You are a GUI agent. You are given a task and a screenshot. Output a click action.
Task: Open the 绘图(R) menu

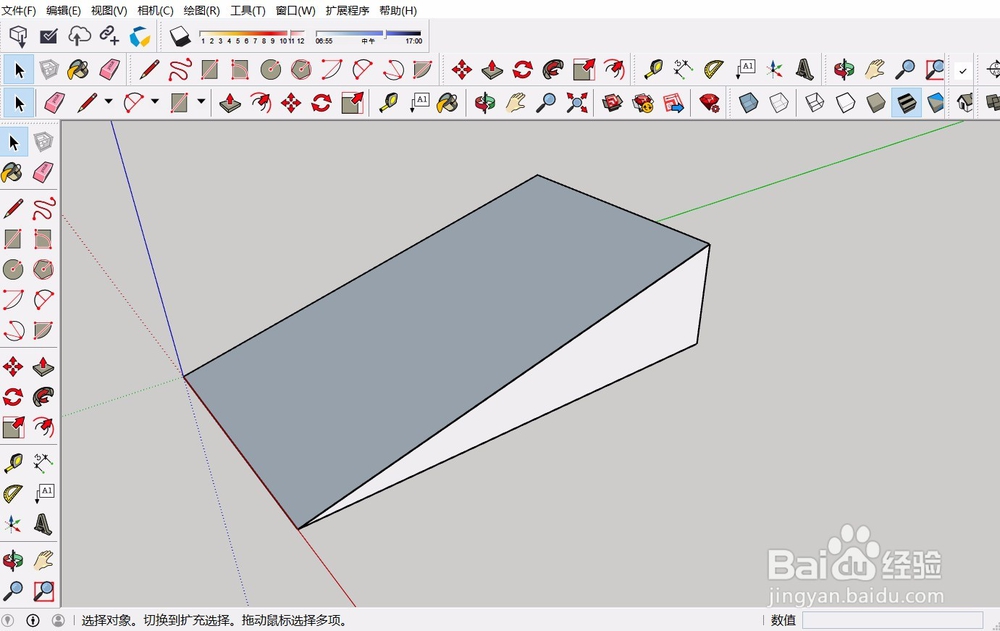(x=202, y=11)
